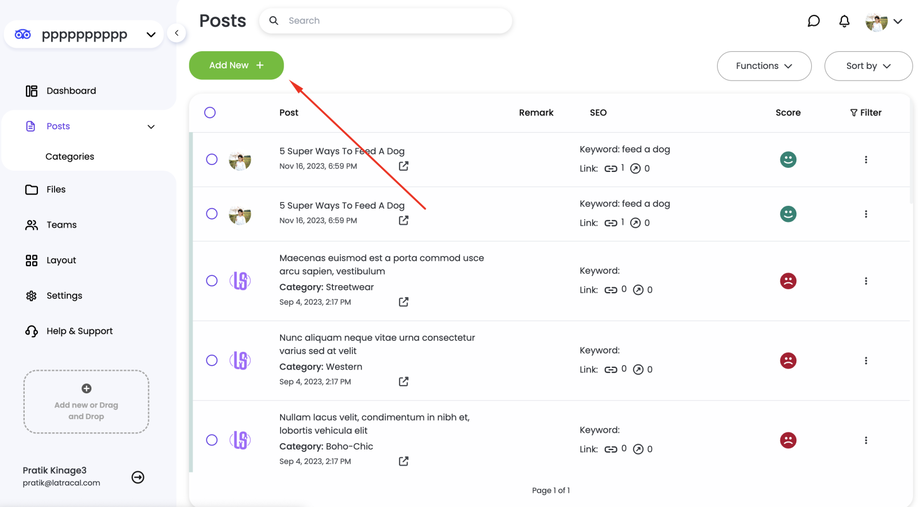Expand the Sort by dropdown
The width and height of the screenshot is (920, 507).
pos(868,66)
